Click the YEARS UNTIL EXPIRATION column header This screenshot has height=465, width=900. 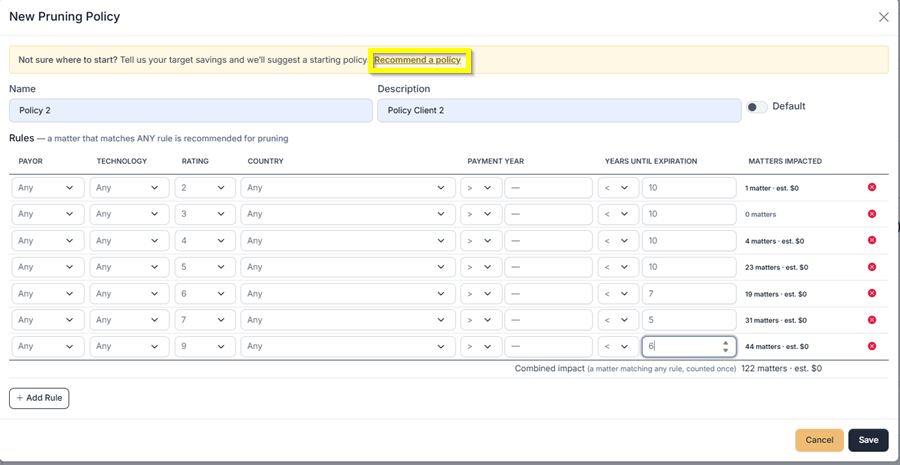[651, 161]
